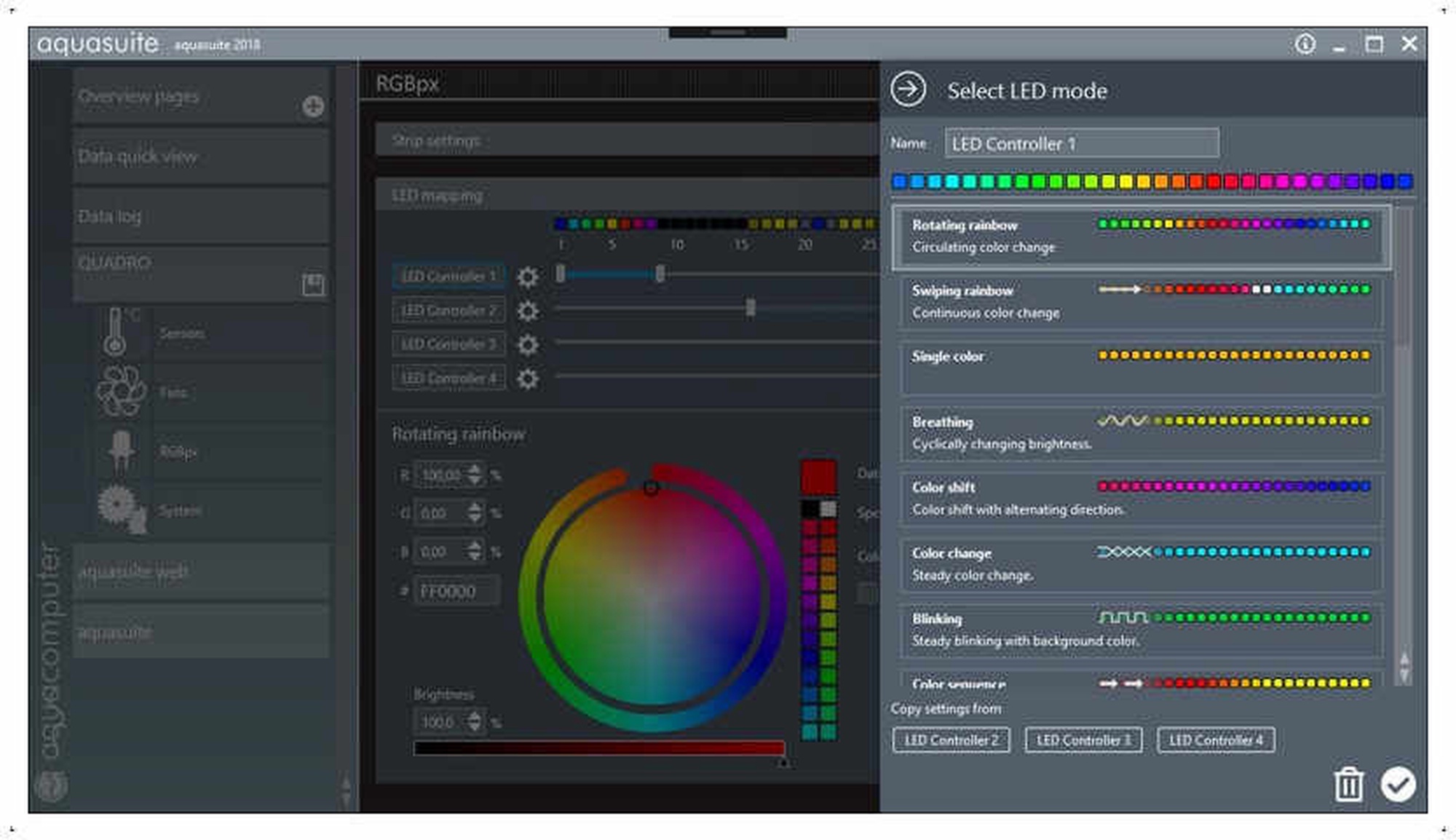Click the large red color swatch
This screenshot has width=1456, height=840.
tap(818, 478)
